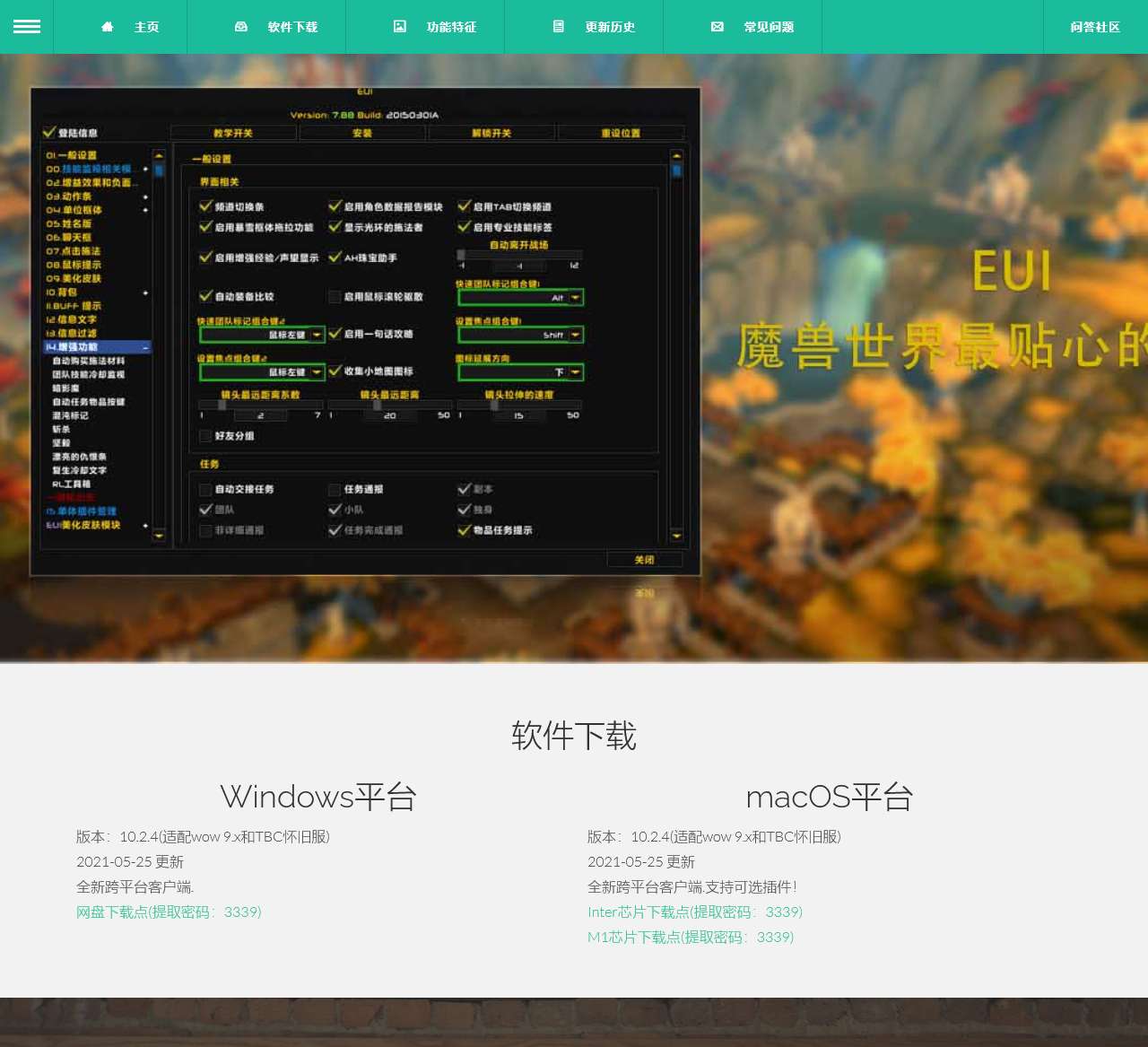Select 09.美化皮肤 in the list
Image resolution: width=1148 pixels, height=1047 pixels.
(74, 279)
